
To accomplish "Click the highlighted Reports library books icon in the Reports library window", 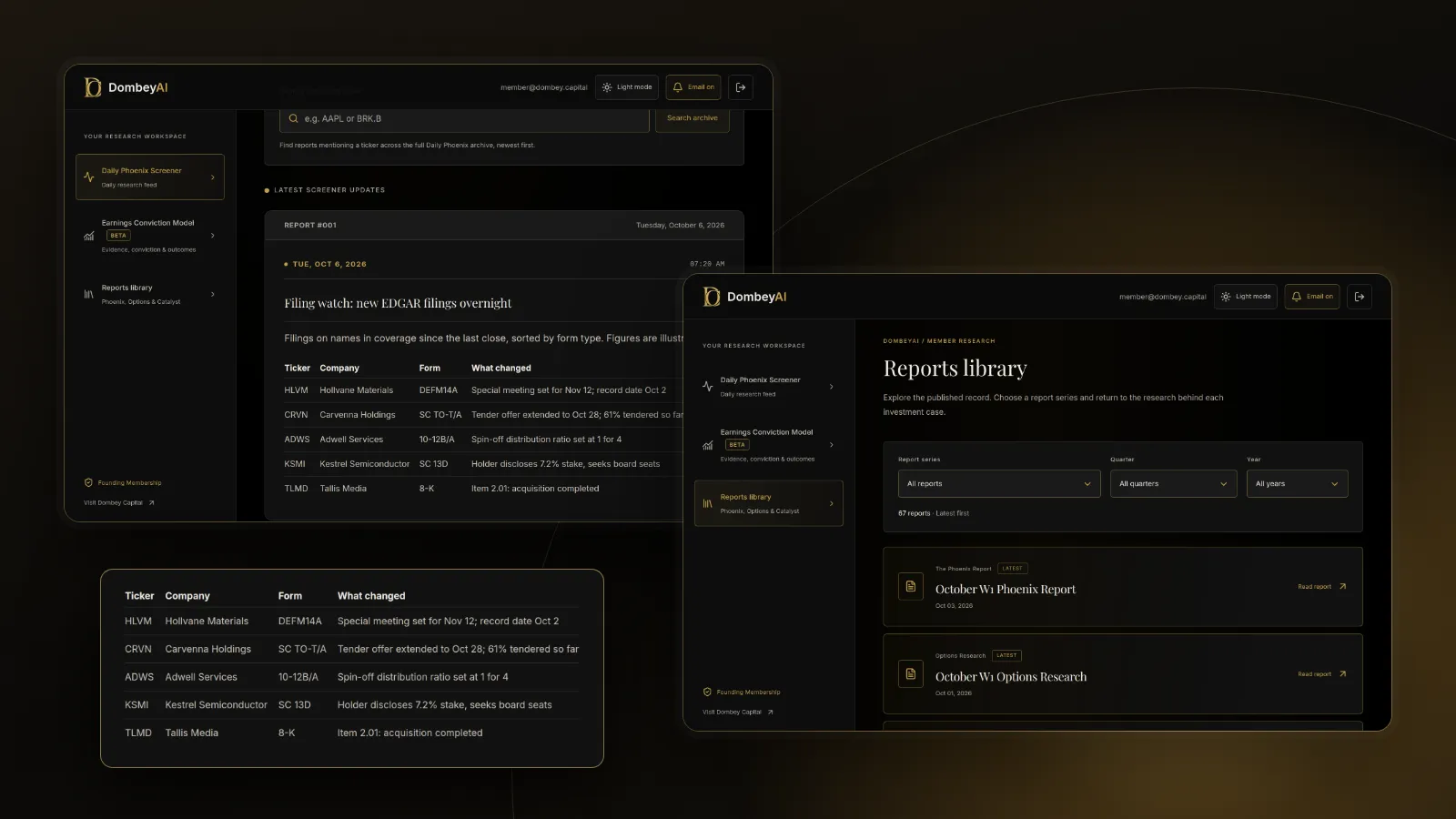I will pos(708,503).
